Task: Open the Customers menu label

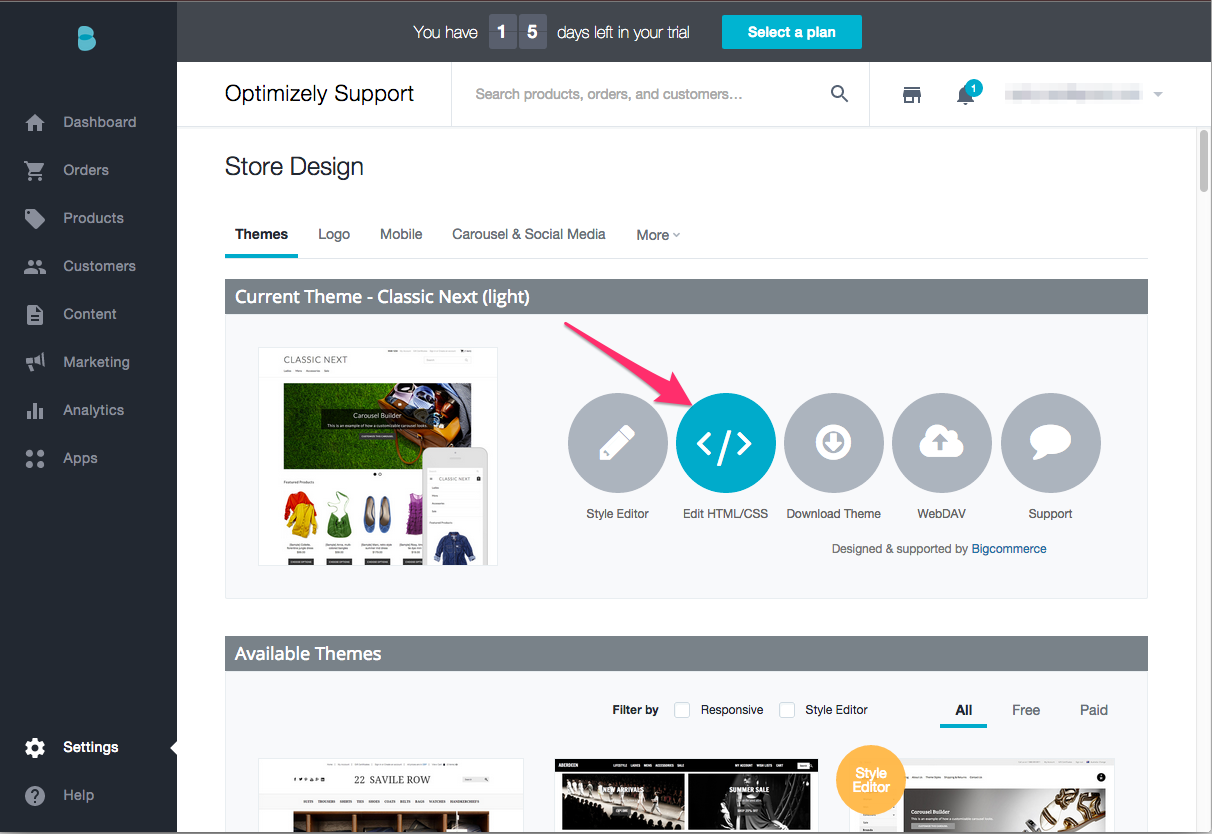Action: click(99, 266)
